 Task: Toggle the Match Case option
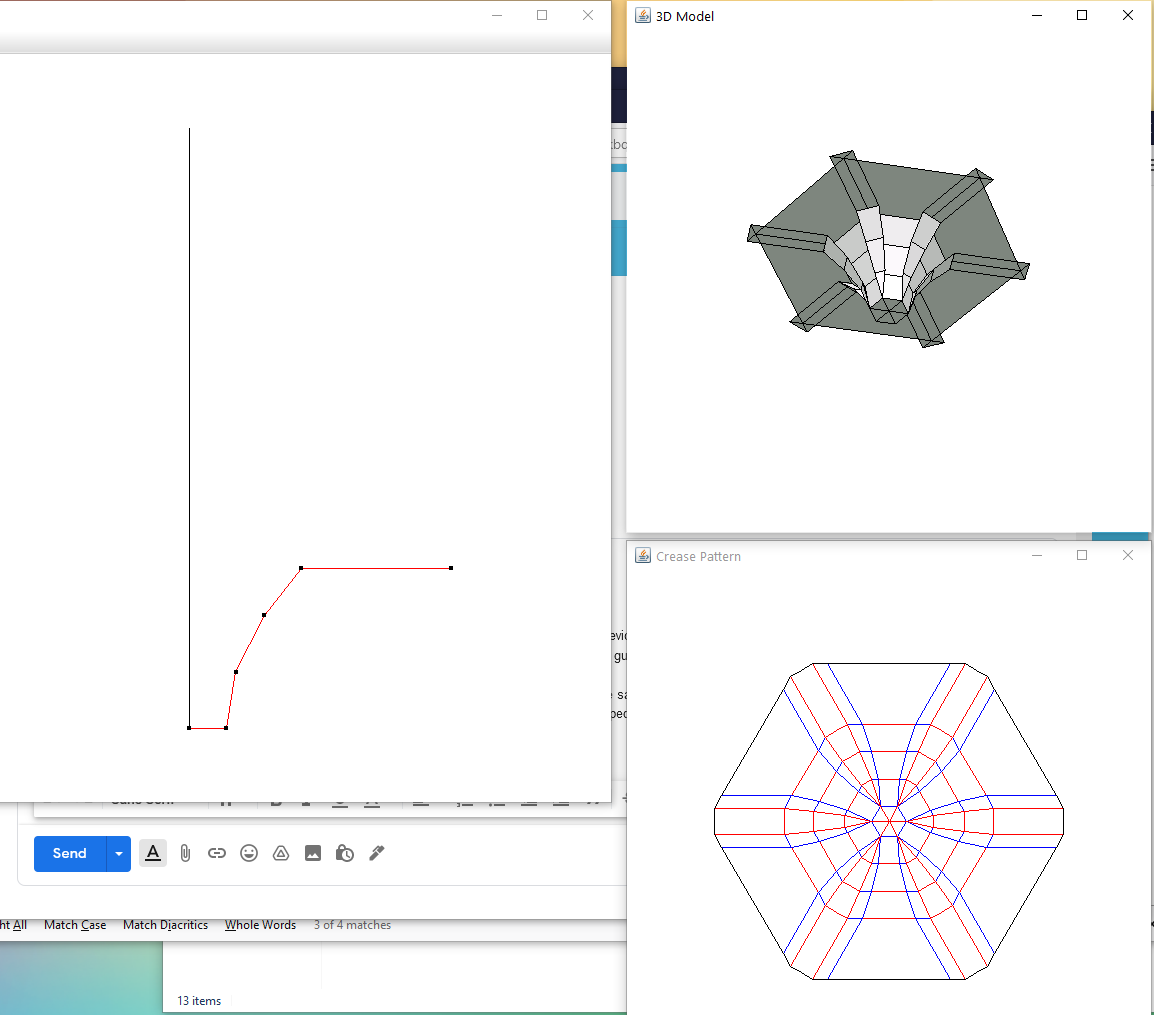pyautogui.click(x=75, y=925)
